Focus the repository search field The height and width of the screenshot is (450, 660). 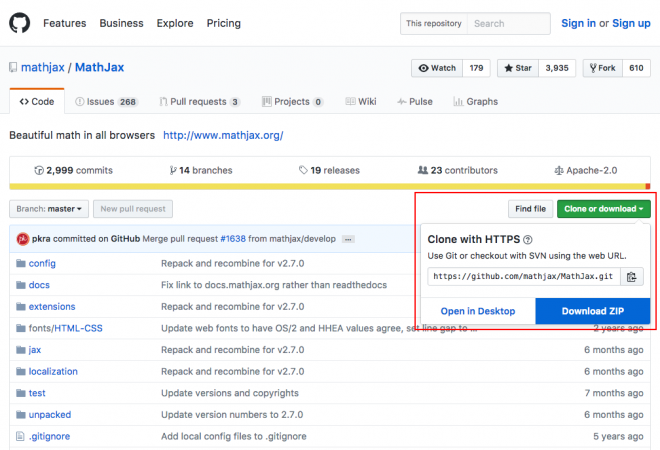tap(508, 23)
